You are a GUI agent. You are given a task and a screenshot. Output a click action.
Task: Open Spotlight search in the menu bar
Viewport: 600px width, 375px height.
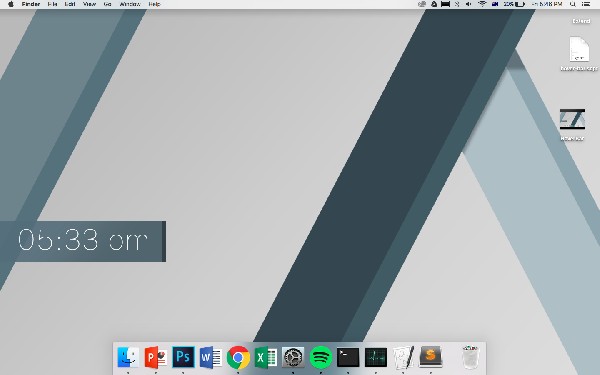tap(572, 4)
